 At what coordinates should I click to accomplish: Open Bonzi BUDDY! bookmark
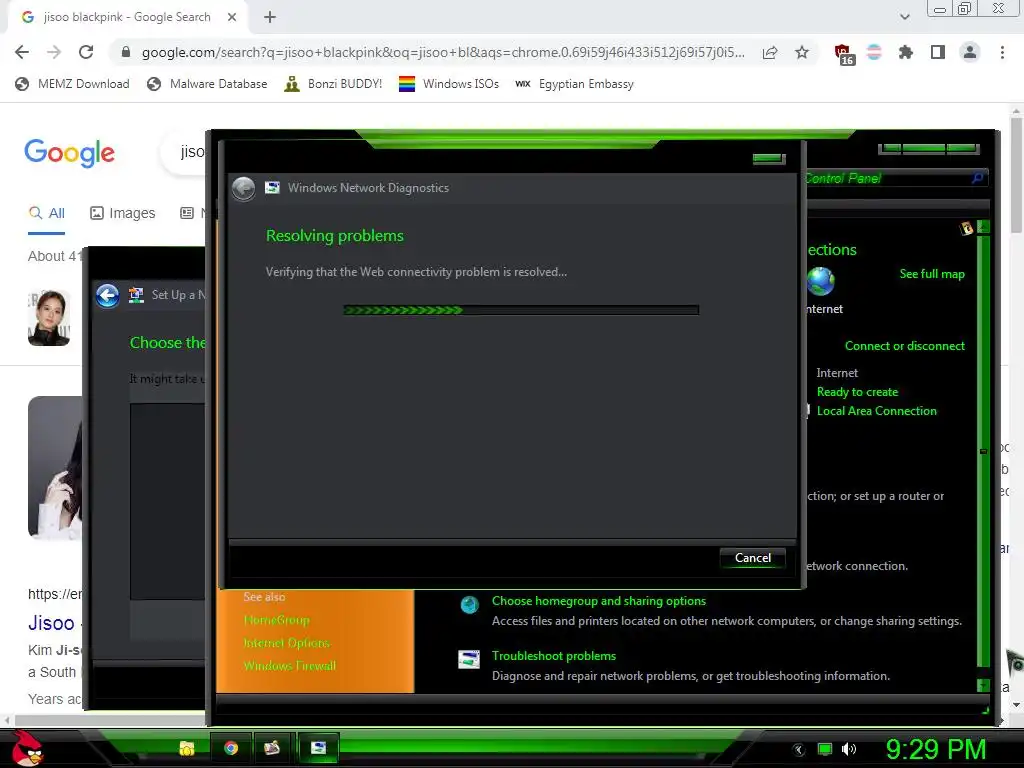(x=333, y=84)
